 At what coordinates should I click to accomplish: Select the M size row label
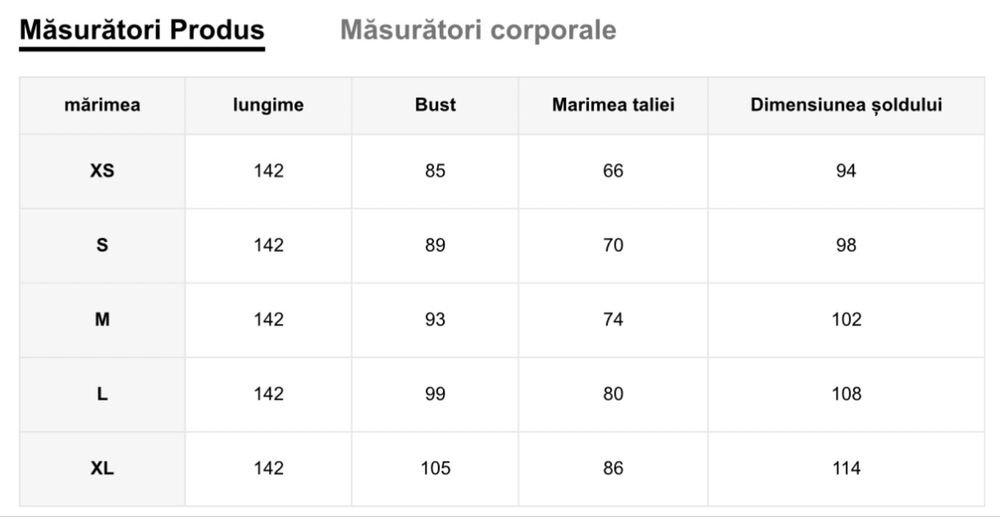click(102, 320)
